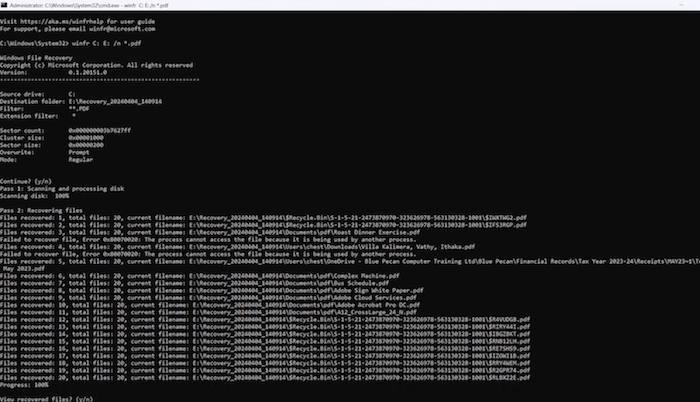Viewport: 700px width, 402px height.
Task: Click the Scanning disk: 100% line
Action: [42, 196]
